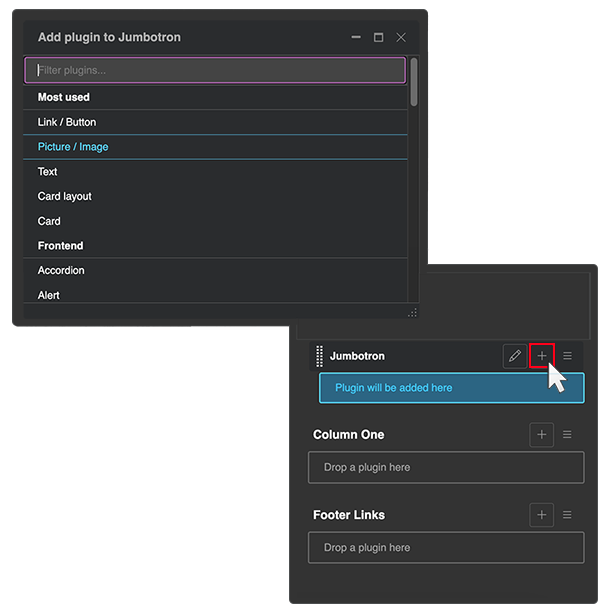Screen dimensions: 600x606
Task: Open the Column One settings menu
Action: point(567,435)
